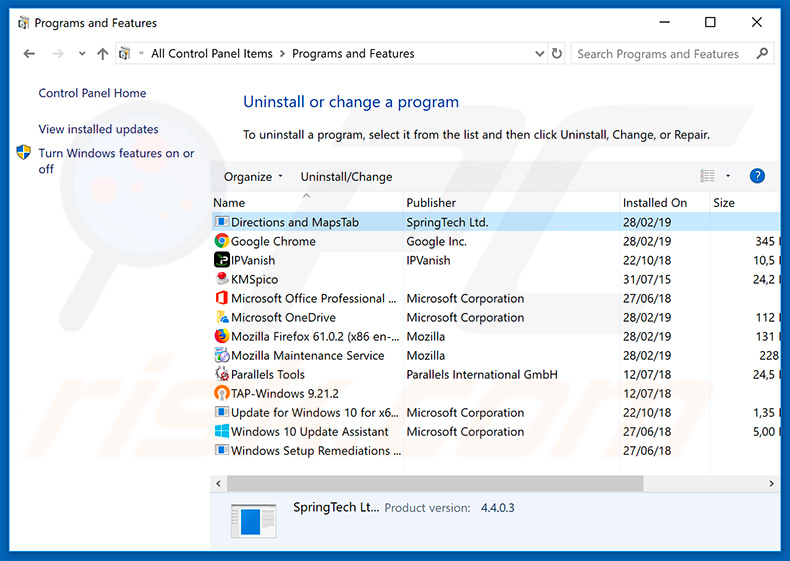Expand the address bar history dropdown
Viewport: 790px width, 561px height.
pos(539,54)
